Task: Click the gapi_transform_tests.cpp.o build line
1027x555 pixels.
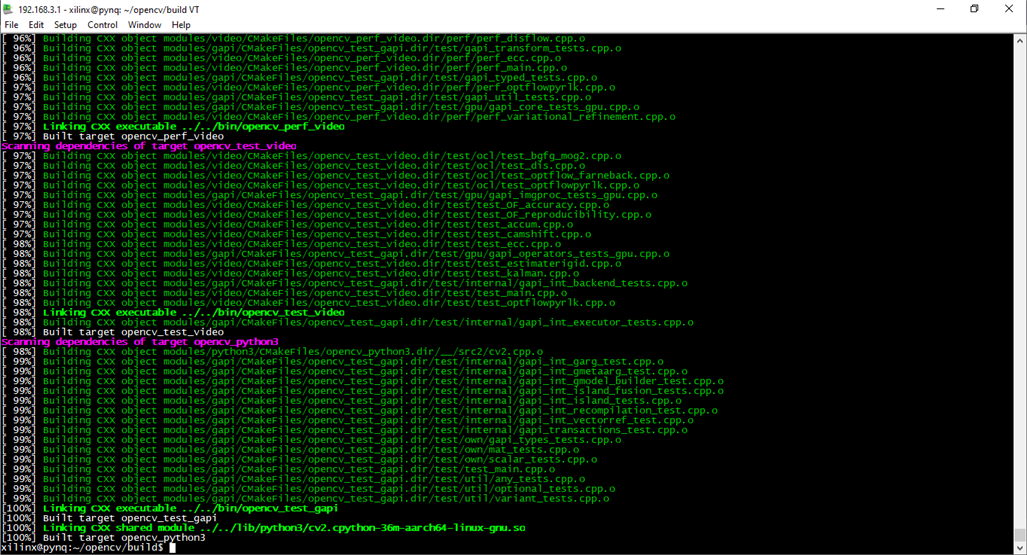Action: coord(312,48)
